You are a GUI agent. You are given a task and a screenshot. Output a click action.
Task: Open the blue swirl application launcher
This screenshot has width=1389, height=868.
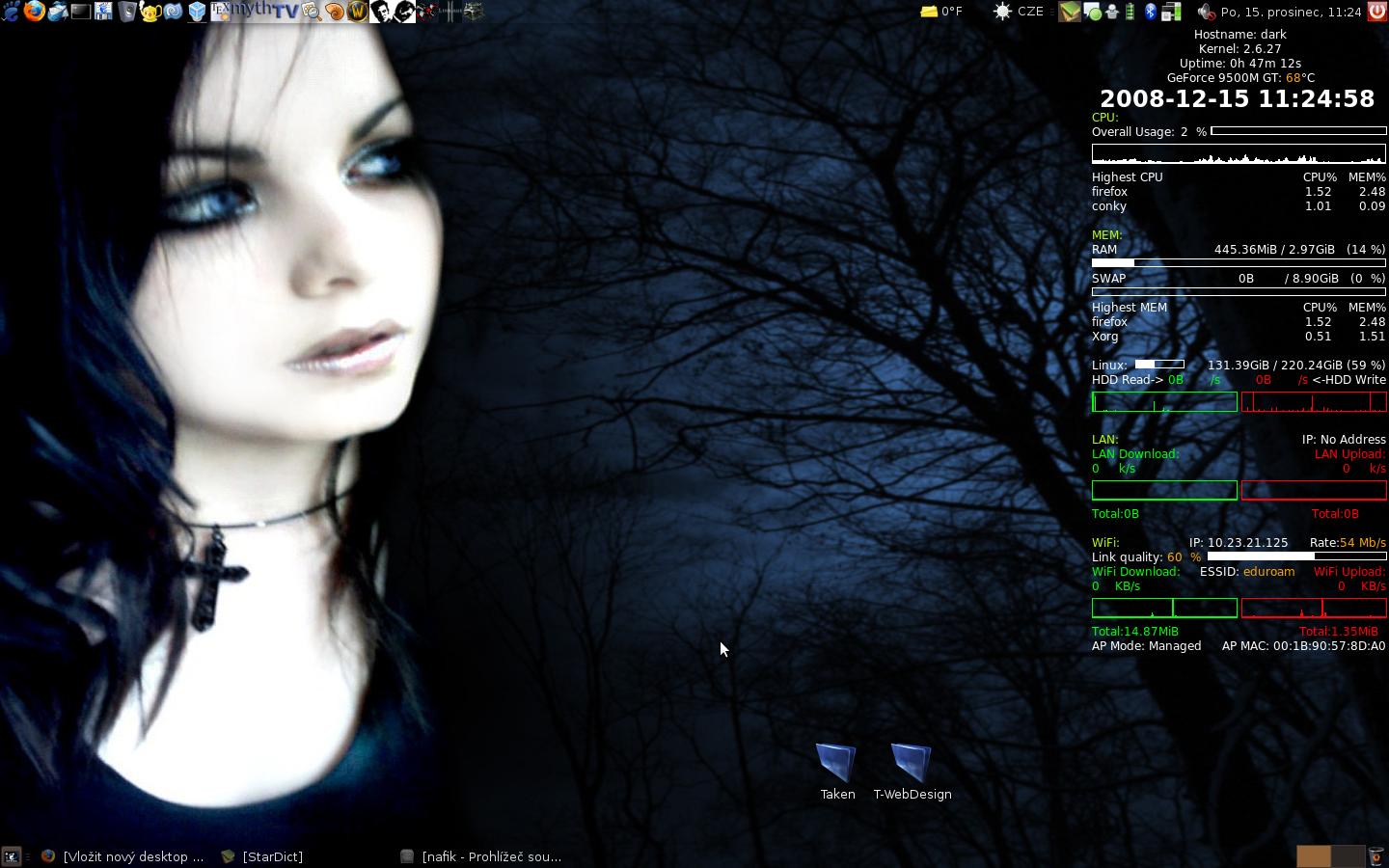pyautogui.click(x=174, y=12)
